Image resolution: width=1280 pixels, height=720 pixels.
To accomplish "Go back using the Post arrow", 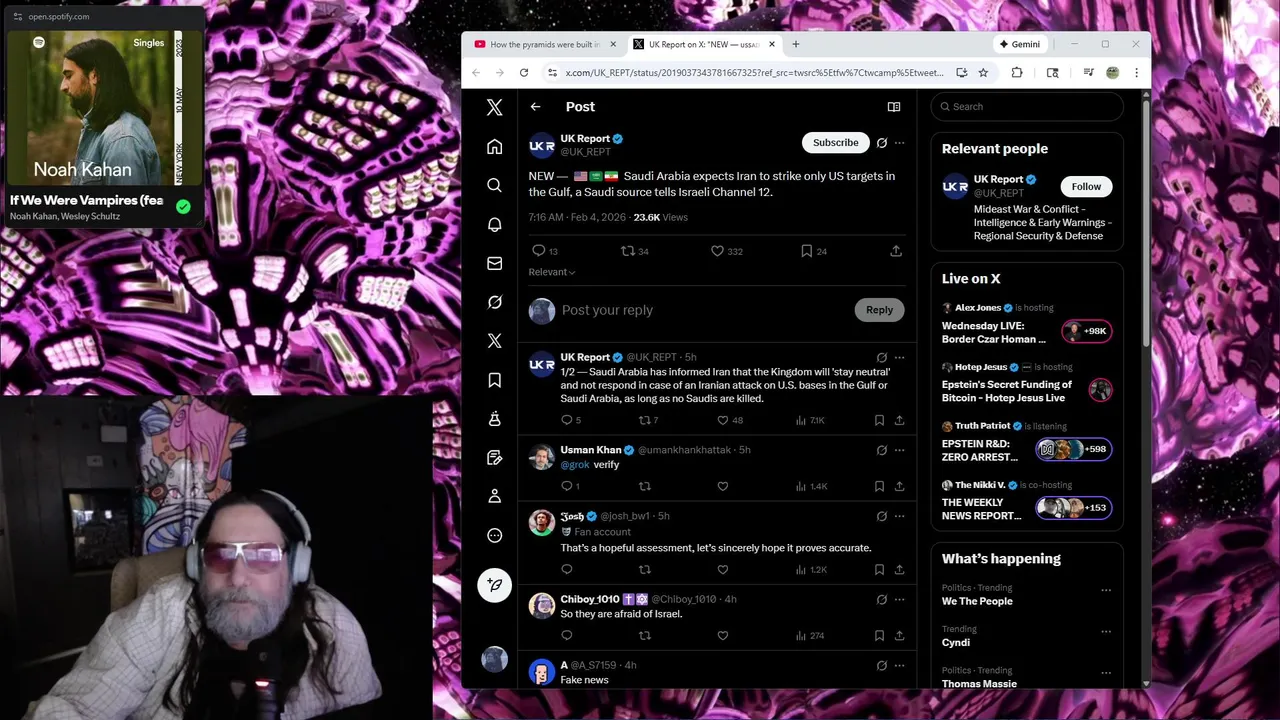I will coord(535,107).
